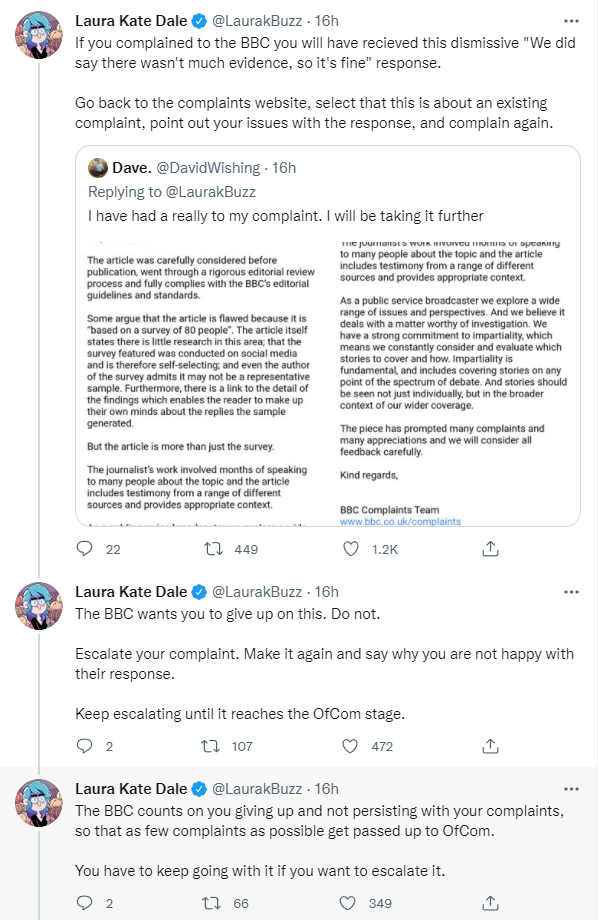
Task: Reply to the first tweet with 22 replies
Action: pos(85,549)
